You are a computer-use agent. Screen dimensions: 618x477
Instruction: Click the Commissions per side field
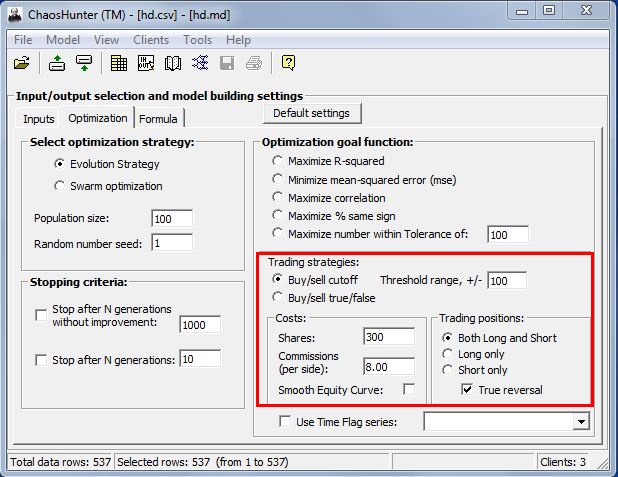(x=389, y=367)
